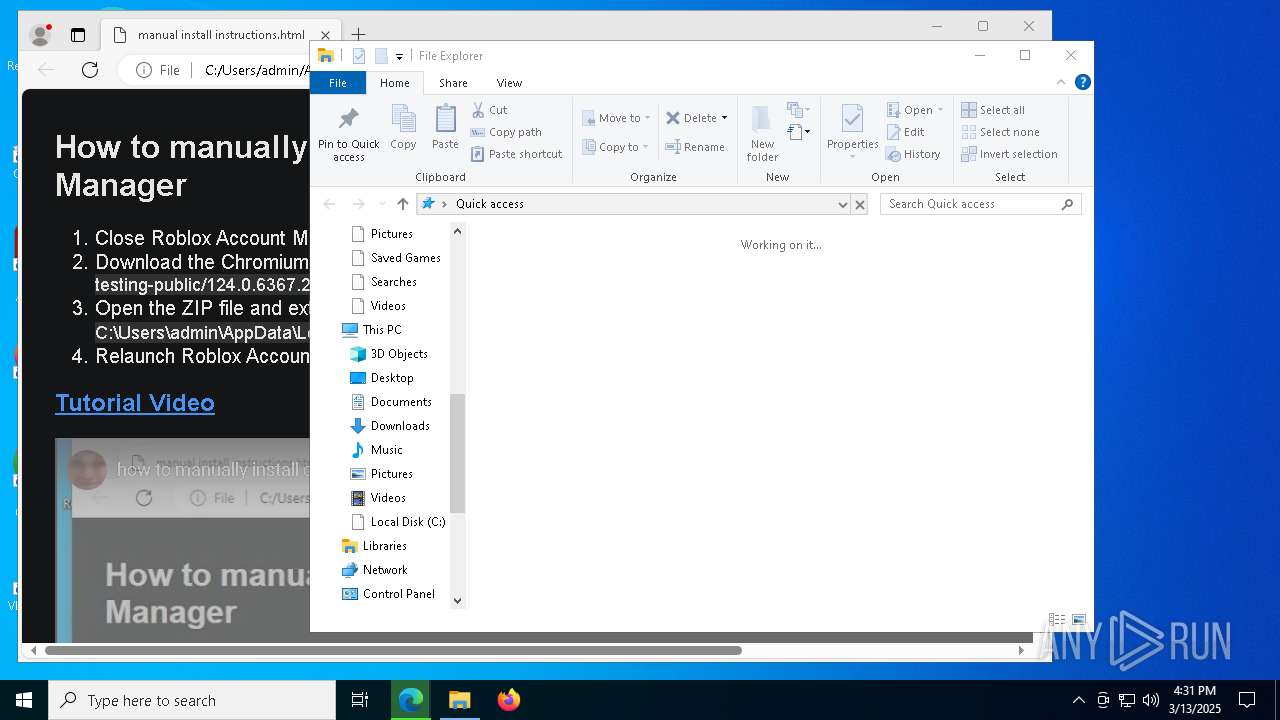Click the Edit command icon
The image size is (1280, 720).
pos(894,132)
